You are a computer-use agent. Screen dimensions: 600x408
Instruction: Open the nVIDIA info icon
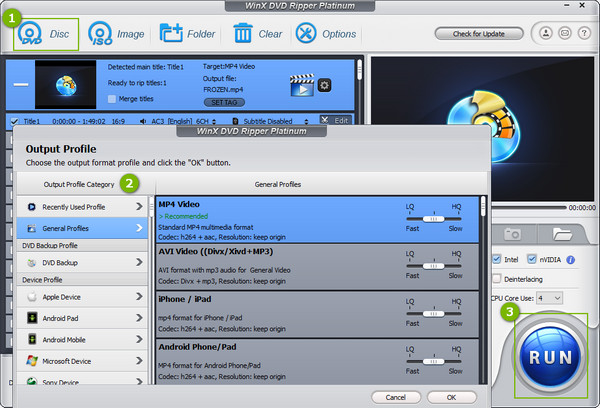coord(571,260)
